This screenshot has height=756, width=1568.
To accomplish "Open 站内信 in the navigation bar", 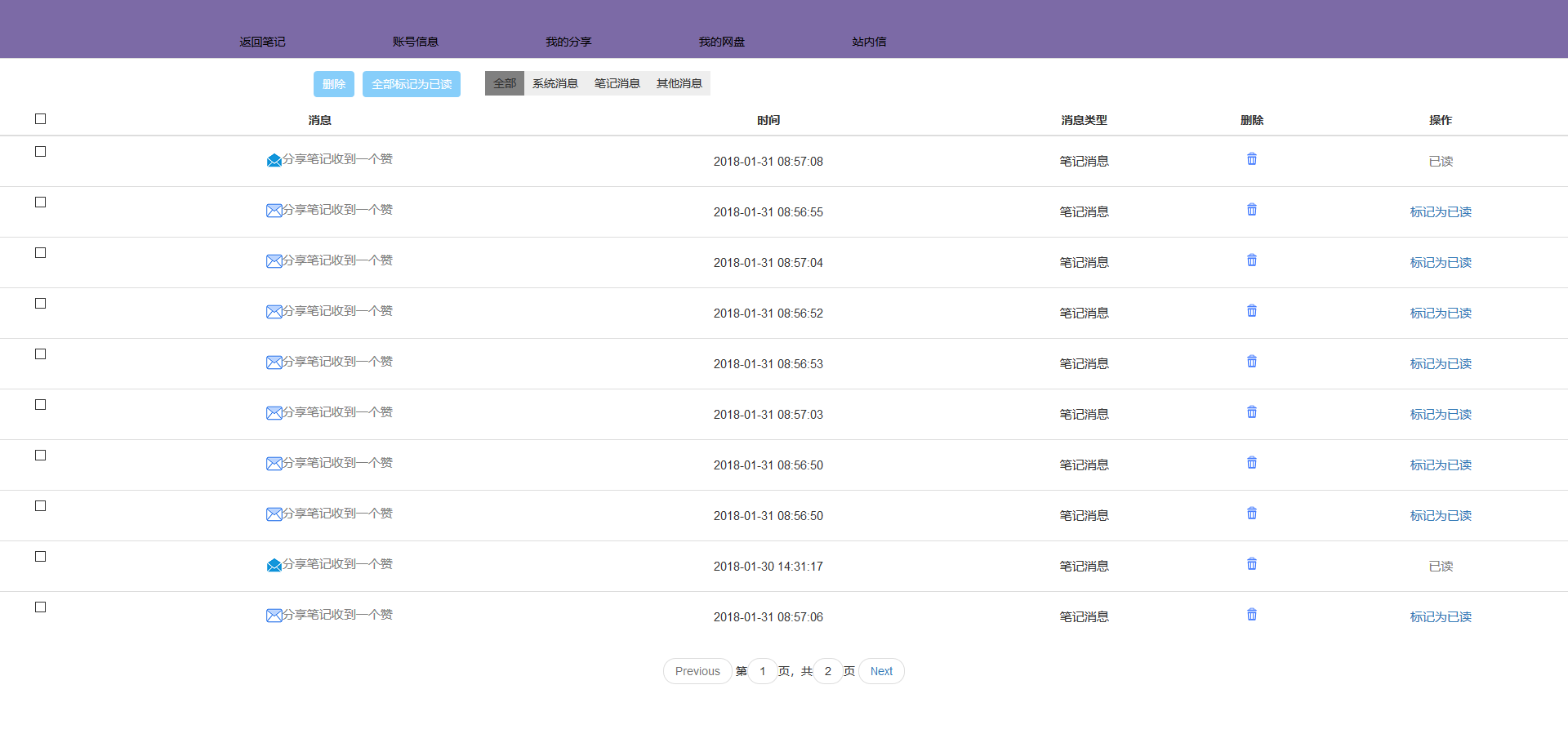I will click(x=869, y=42).
